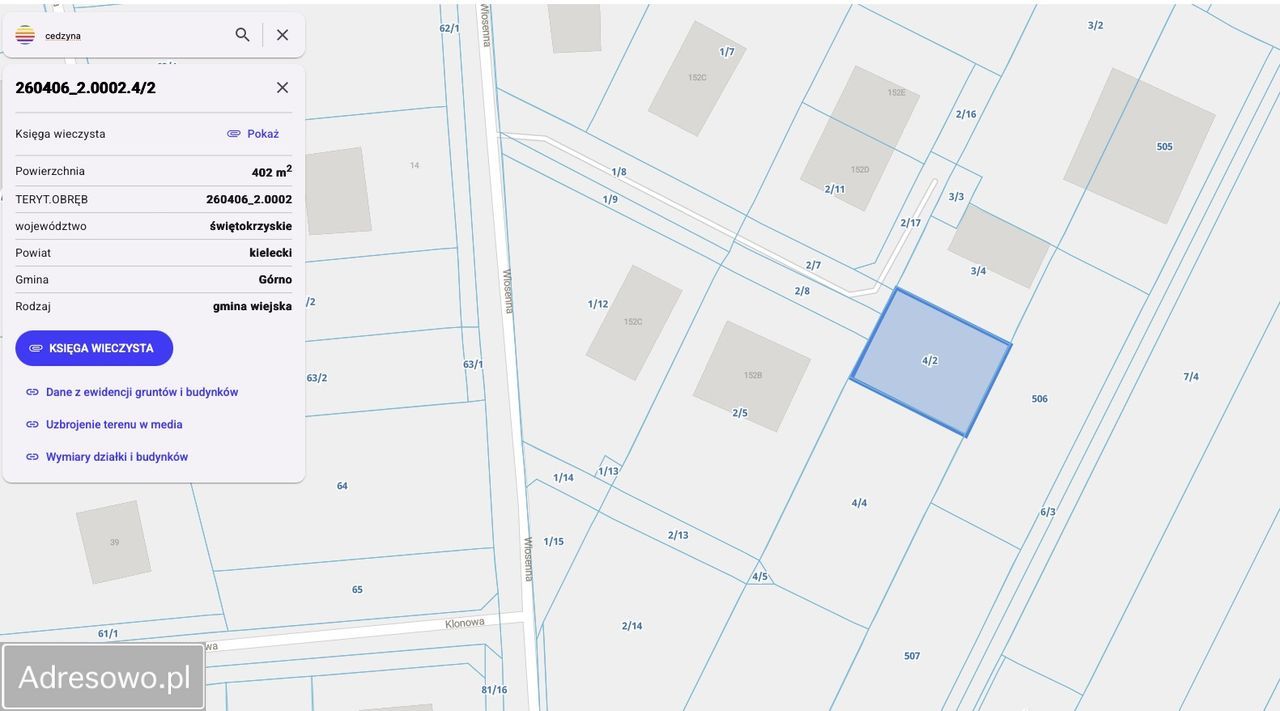This screenshot has height=711, width=1280.
Task: Clear the search field with X
Action: tap(282, 35)
